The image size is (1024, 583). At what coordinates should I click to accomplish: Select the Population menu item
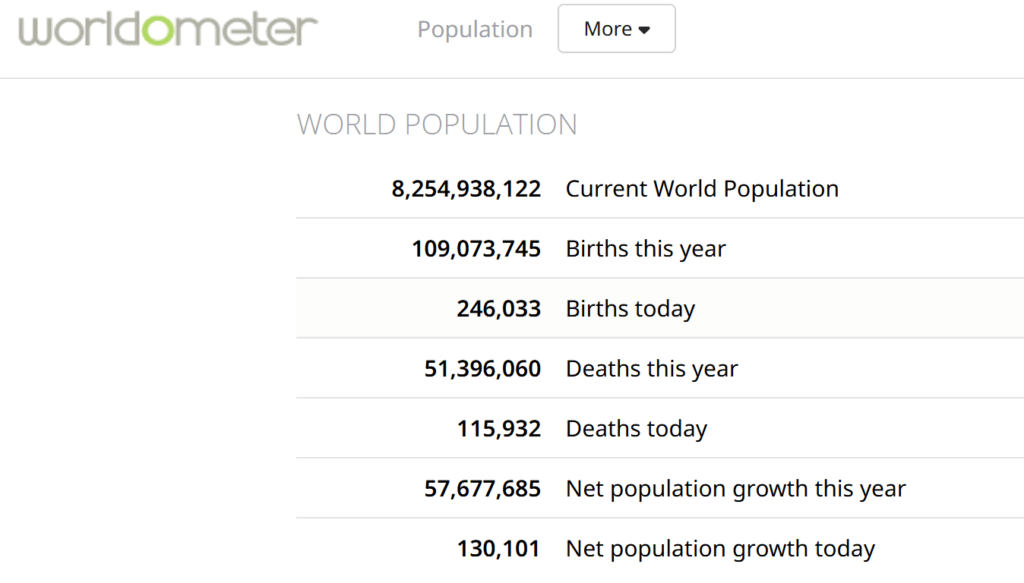pyautogui.click(x=475, y=29)
